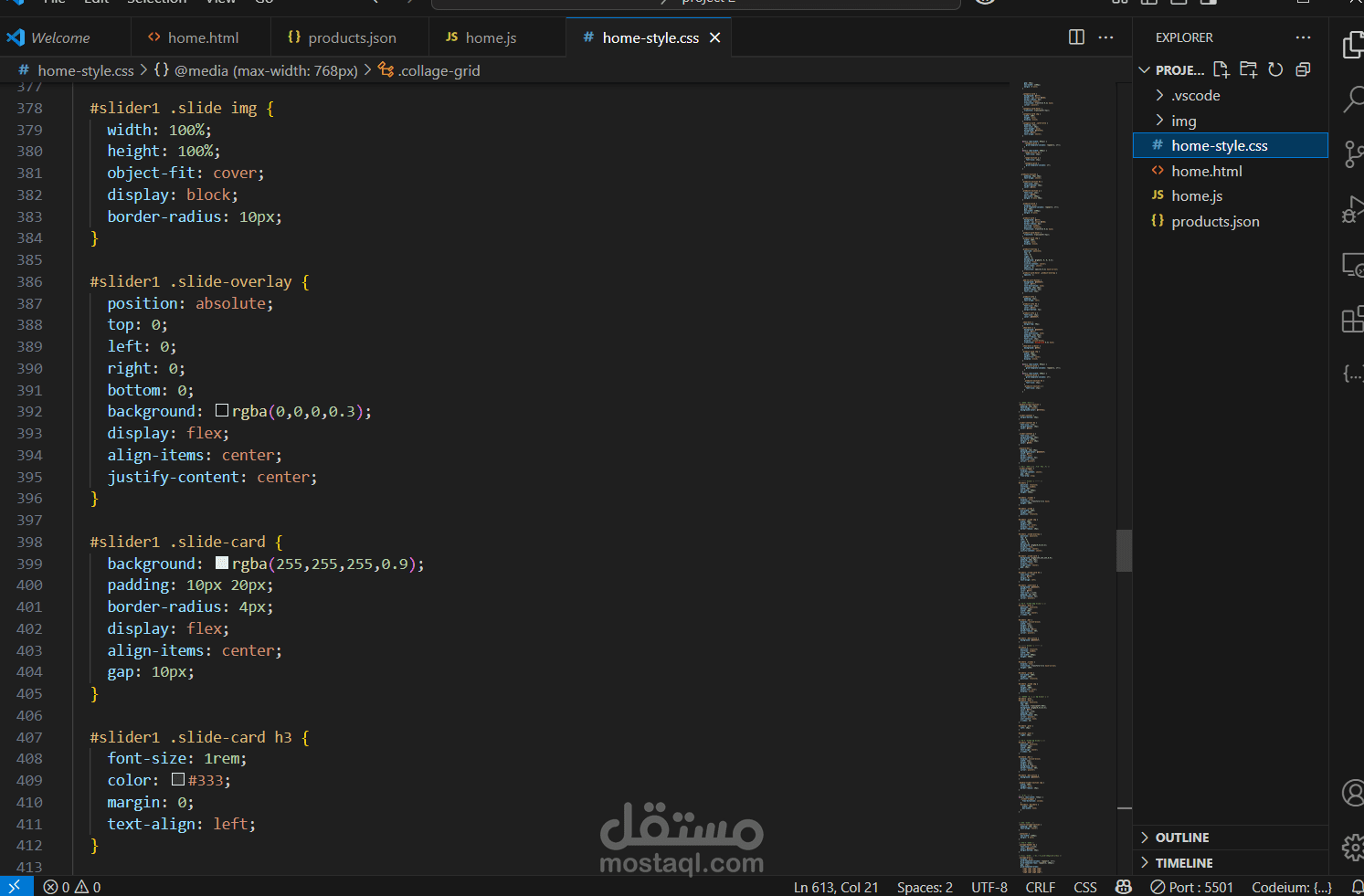
Task: Open the Explorer activity bar icon
Action: tap(1353, 44)
